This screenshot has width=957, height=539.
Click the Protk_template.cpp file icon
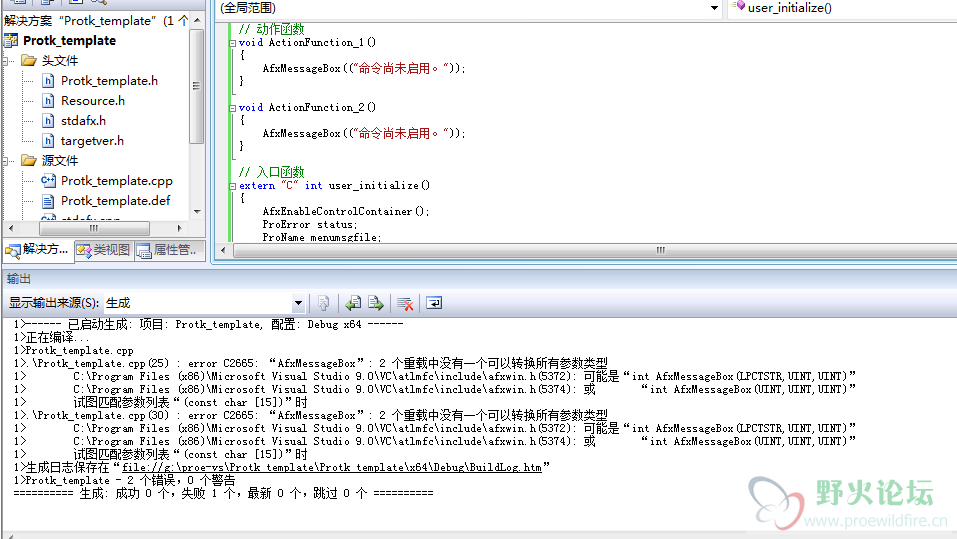48,181
